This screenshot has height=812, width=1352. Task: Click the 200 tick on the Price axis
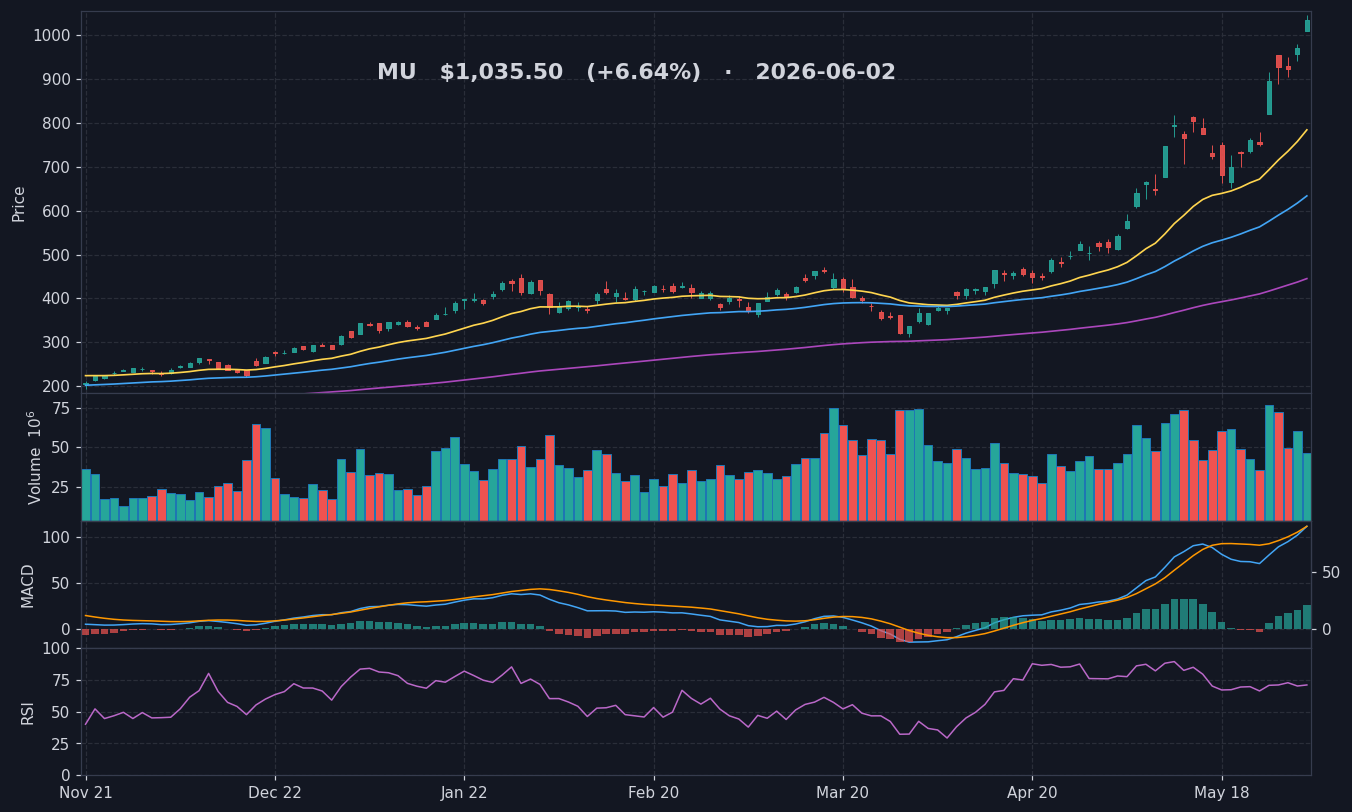pyautogui.click(x=56, y=386)
